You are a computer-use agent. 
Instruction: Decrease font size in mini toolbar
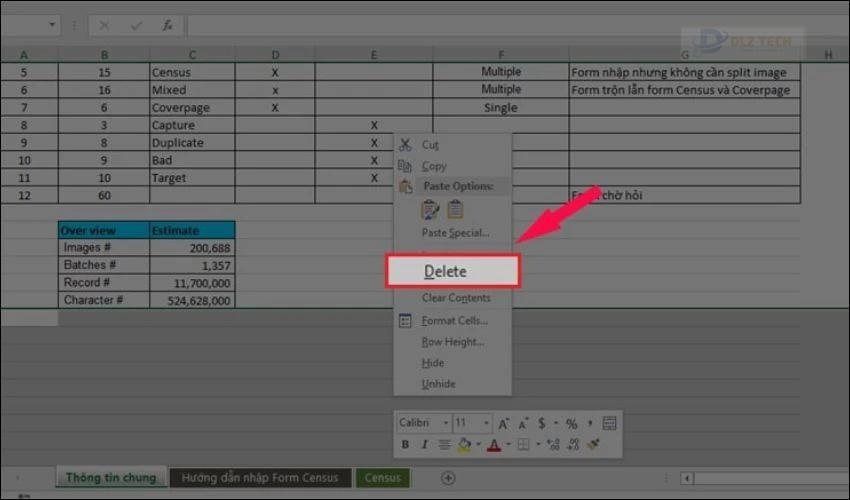[523, 424]
